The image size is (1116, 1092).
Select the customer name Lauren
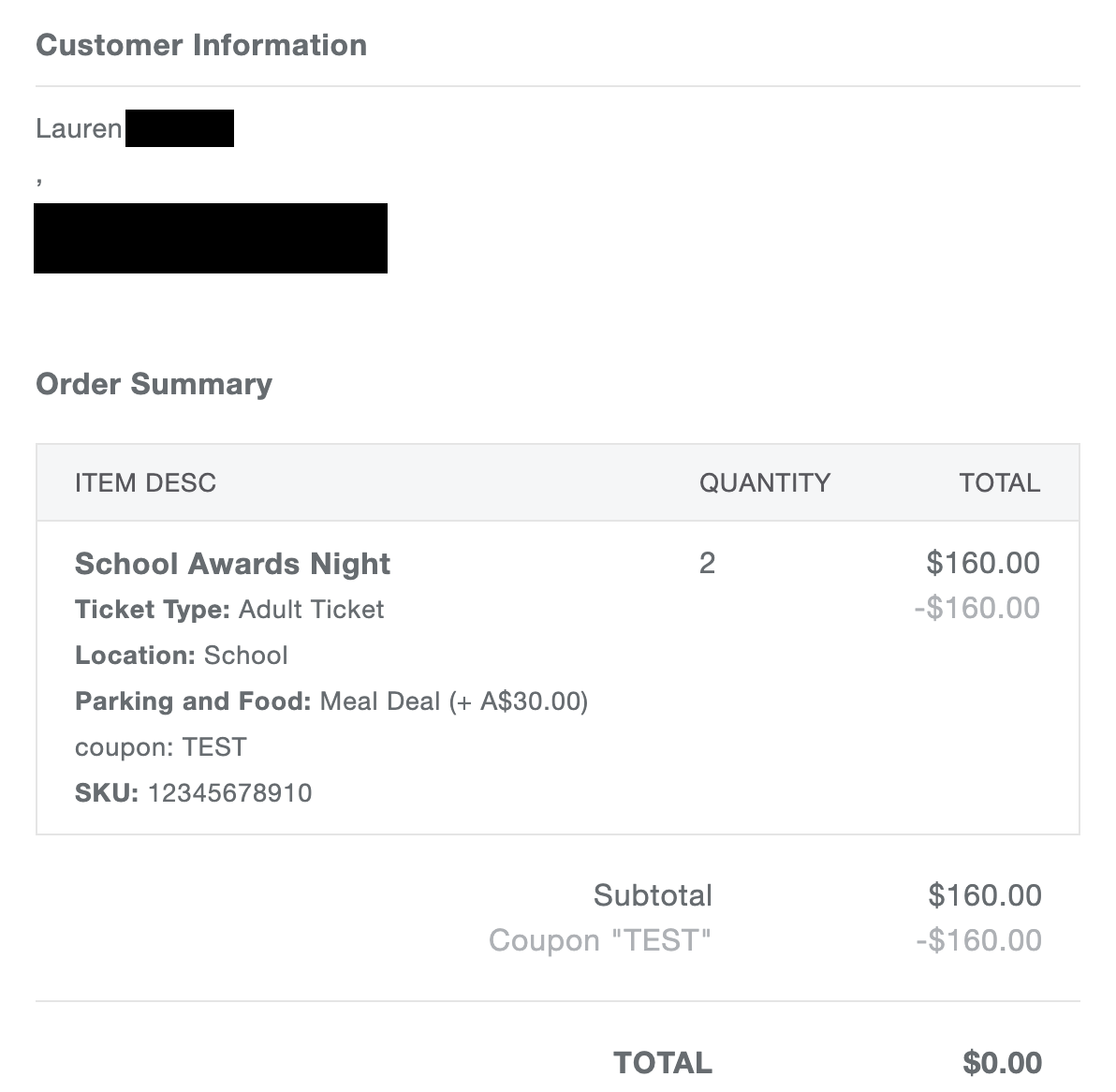tap(79, 129)
